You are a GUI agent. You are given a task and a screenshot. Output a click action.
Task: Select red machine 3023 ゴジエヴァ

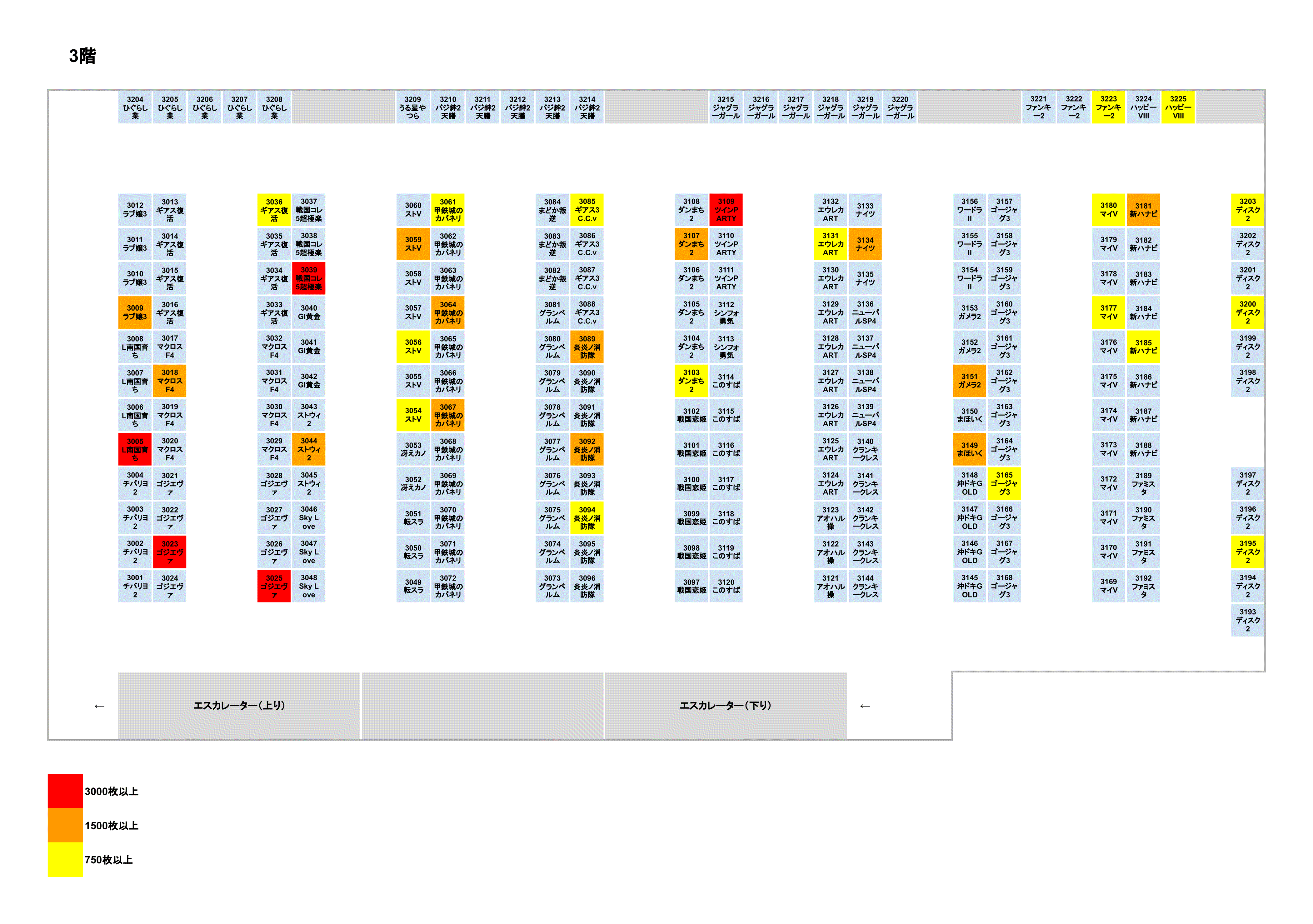coord(170,552)
